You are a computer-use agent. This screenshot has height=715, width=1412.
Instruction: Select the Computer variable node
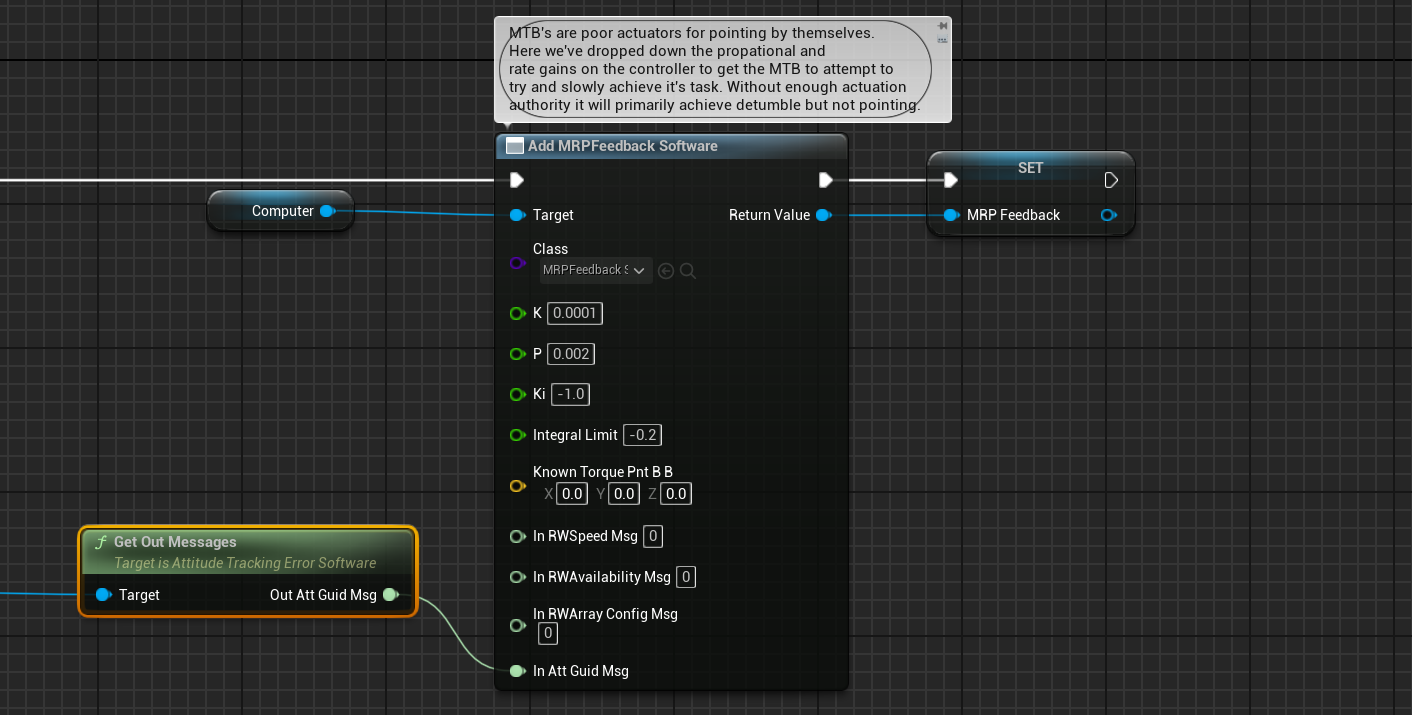282,211
